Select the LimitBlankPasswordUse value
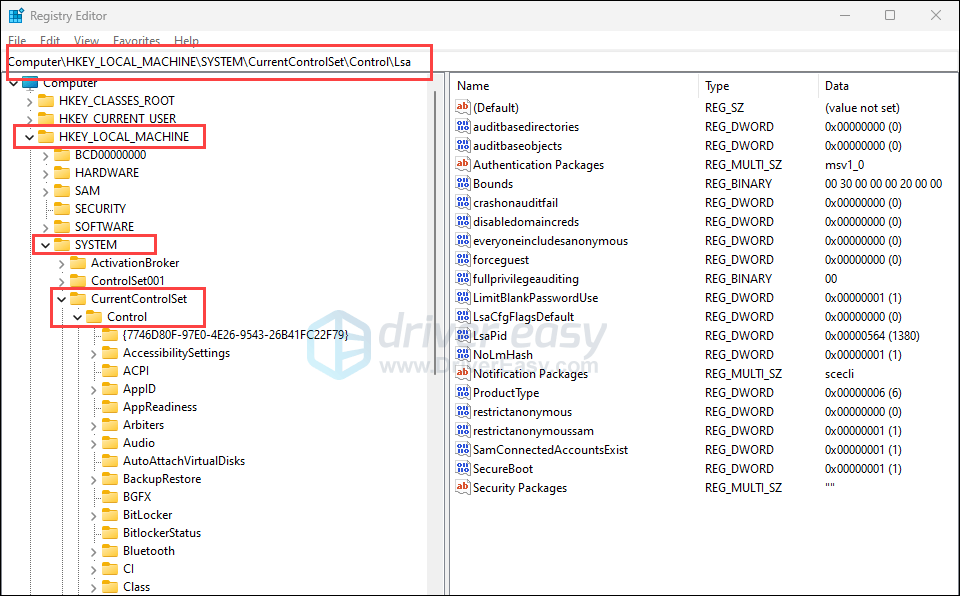Image resolution: width=960 pixels, height=596 pixels. (x=535, y=298)
